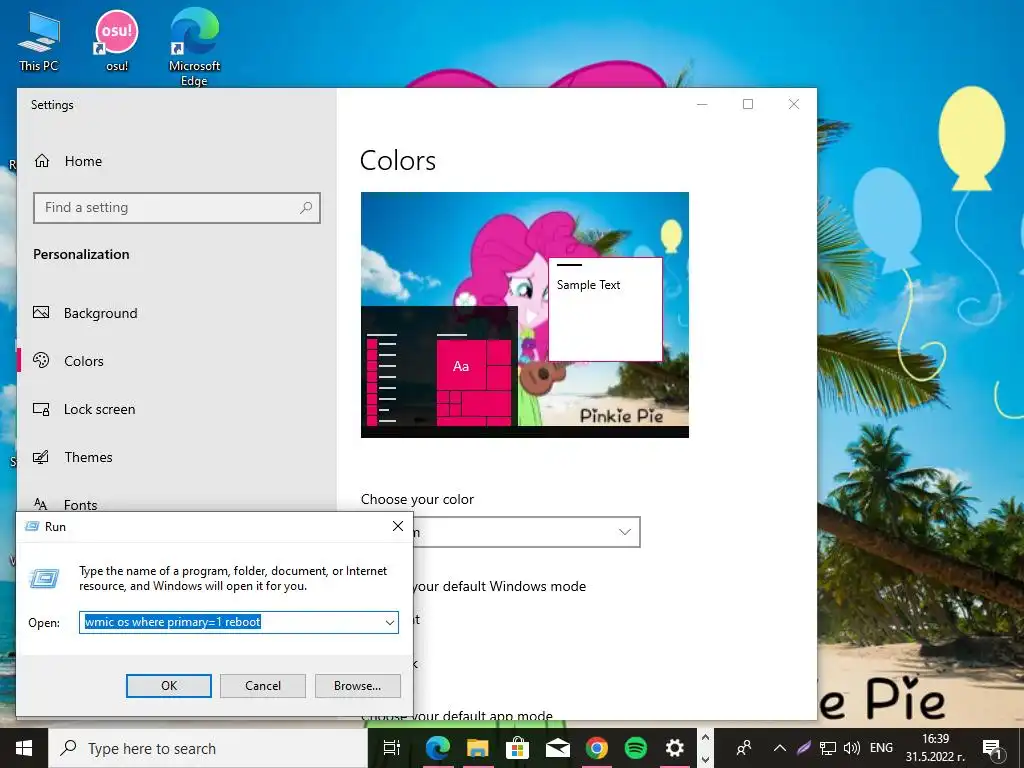Click the Themes brush icon in sidebar

(x=40, y=457)
